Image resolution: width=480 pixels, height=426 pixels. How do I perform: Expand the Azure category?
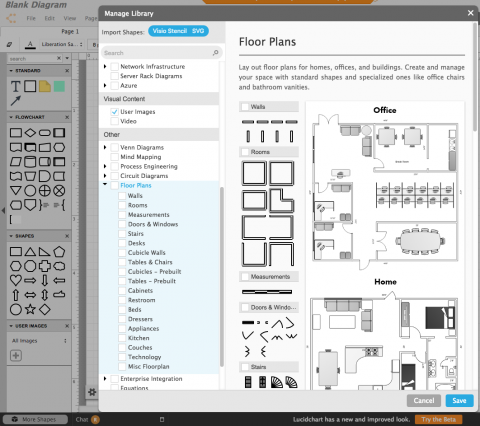pyautogui.click(x=105, y=85)
